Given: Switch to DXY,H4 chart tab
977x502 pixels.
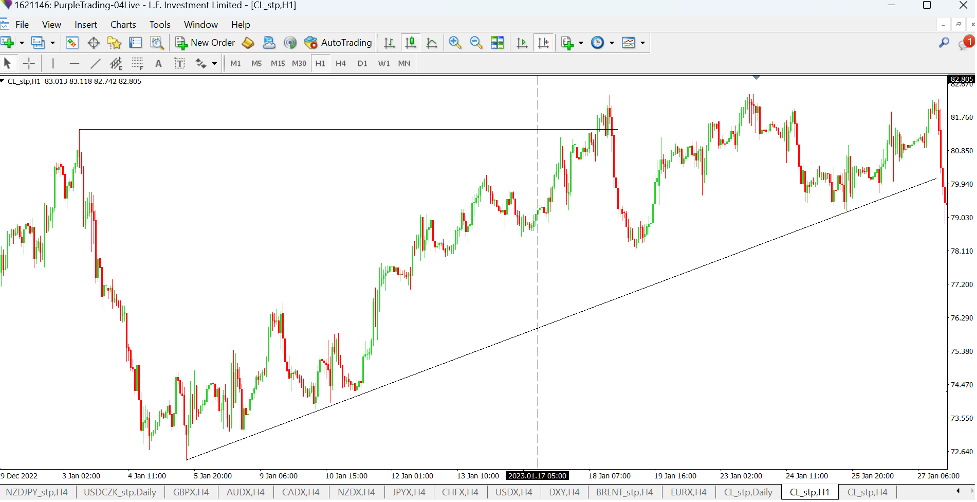Looking at the screenshot, I should point(565,492).
